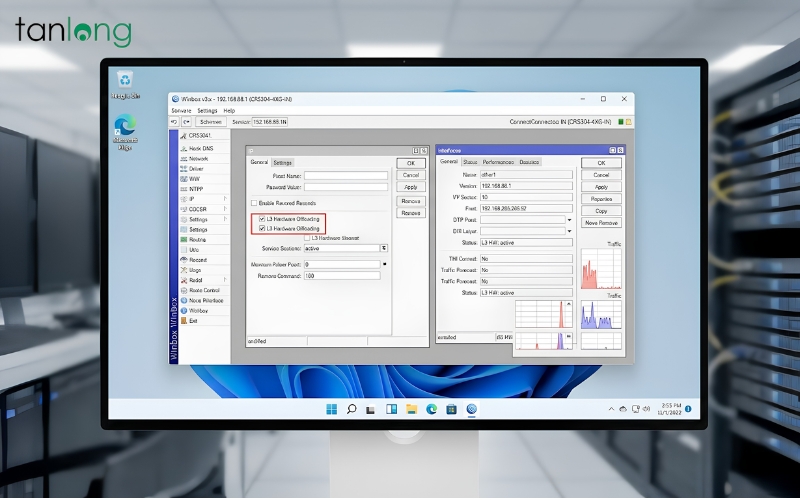Image resolution: width=800 pixels, height=500 pixels.
Task: Uncheck the second L3 Hardware Offloading checkbox
Action: coord(262,228)
